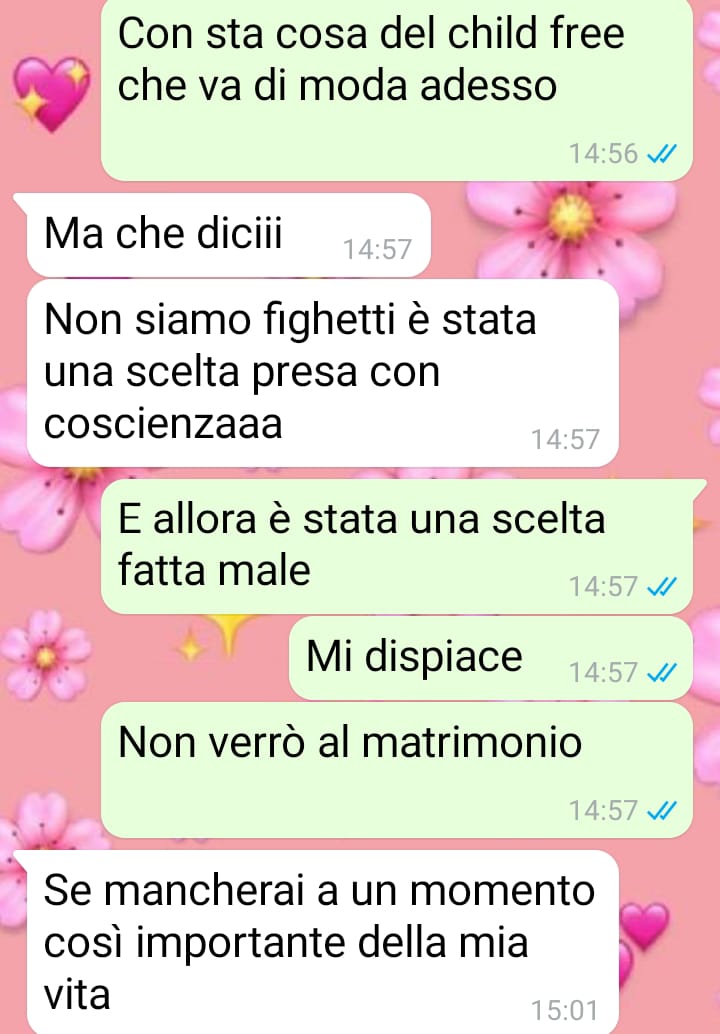Tap the 14:57 timestamp on 'Ma che diciii'
720x1034 pixels.
click(x=377, y=249)
